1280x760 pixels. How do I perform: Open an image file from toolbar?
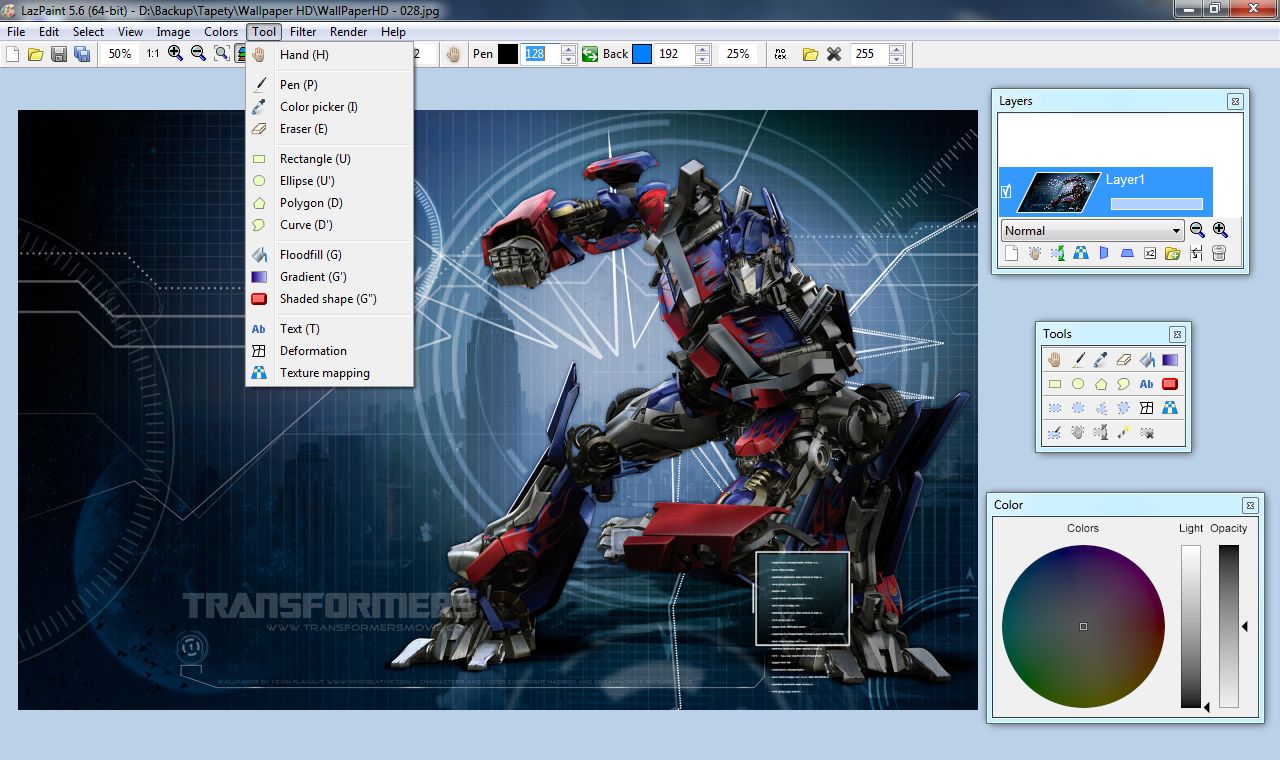point(36,54)
